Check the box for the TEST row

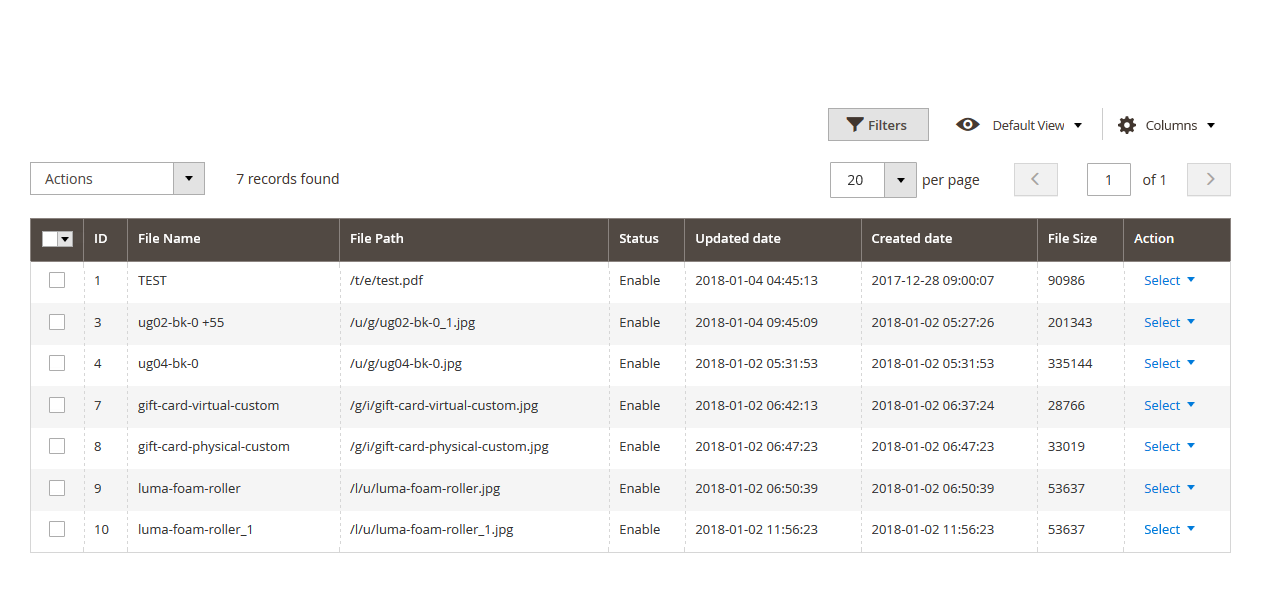click(x=57, y=281)
